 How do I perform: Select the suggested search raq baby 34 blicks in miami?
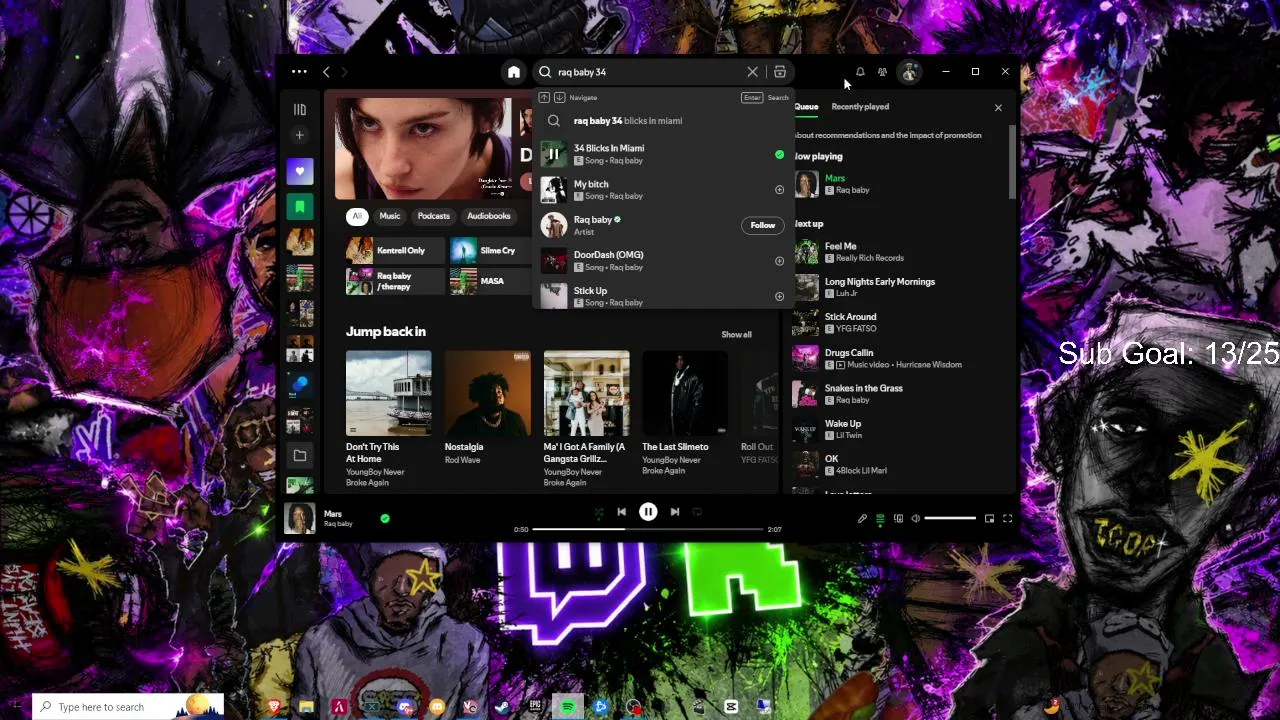[663, 121]
